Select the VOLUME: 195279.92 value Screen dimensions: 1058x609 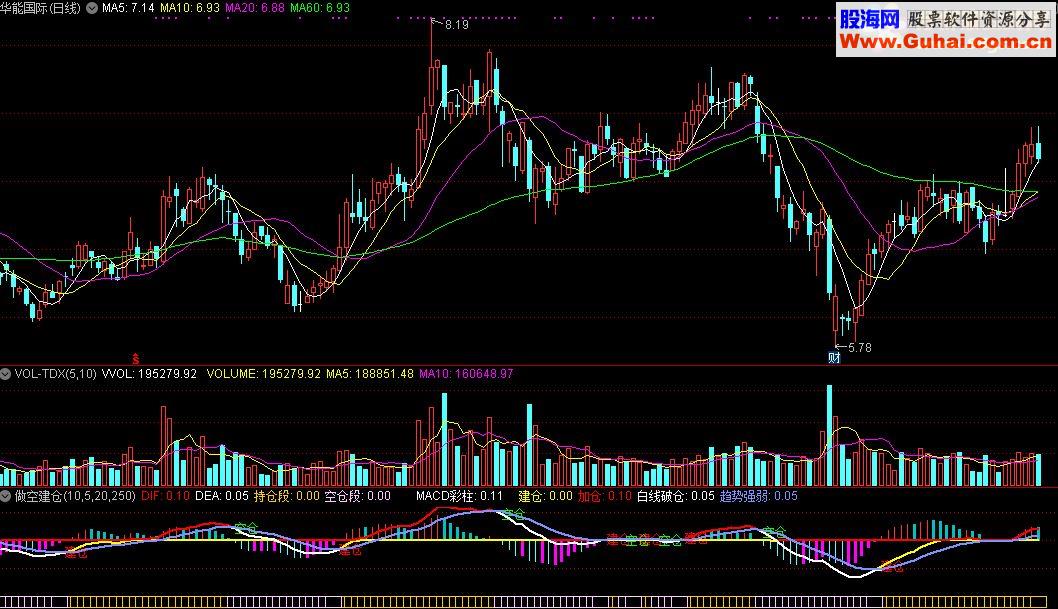[x=263, y=374]
